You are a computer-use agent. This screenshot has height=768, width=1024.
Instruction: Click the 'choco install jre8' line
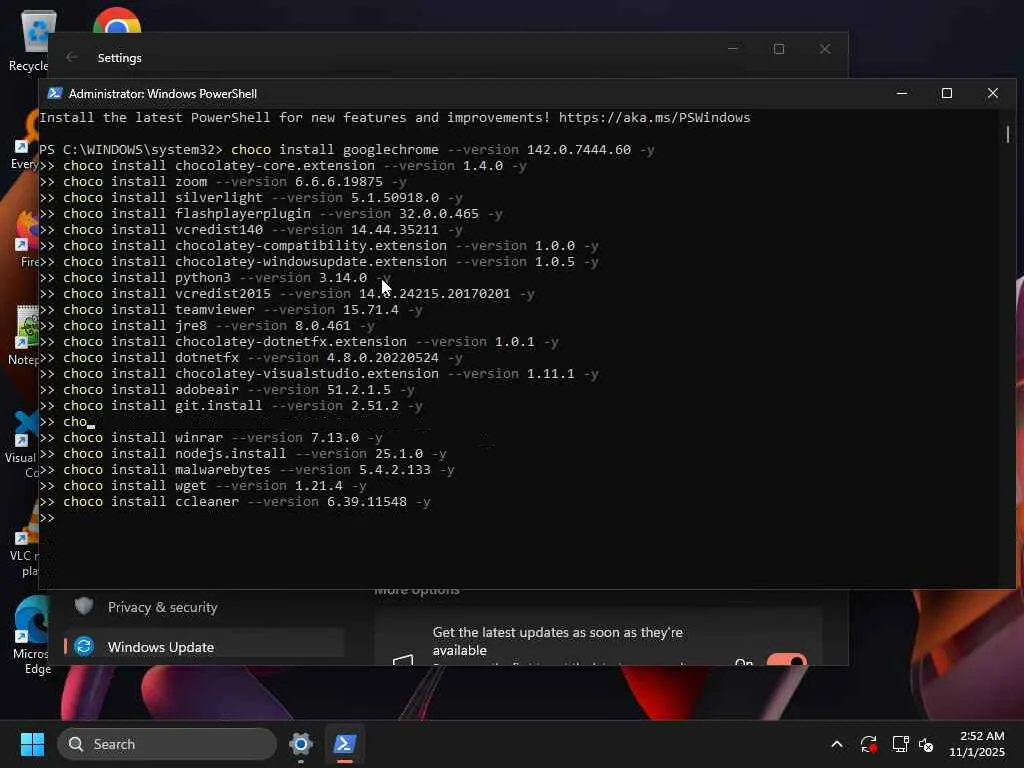tap(219, 325)
